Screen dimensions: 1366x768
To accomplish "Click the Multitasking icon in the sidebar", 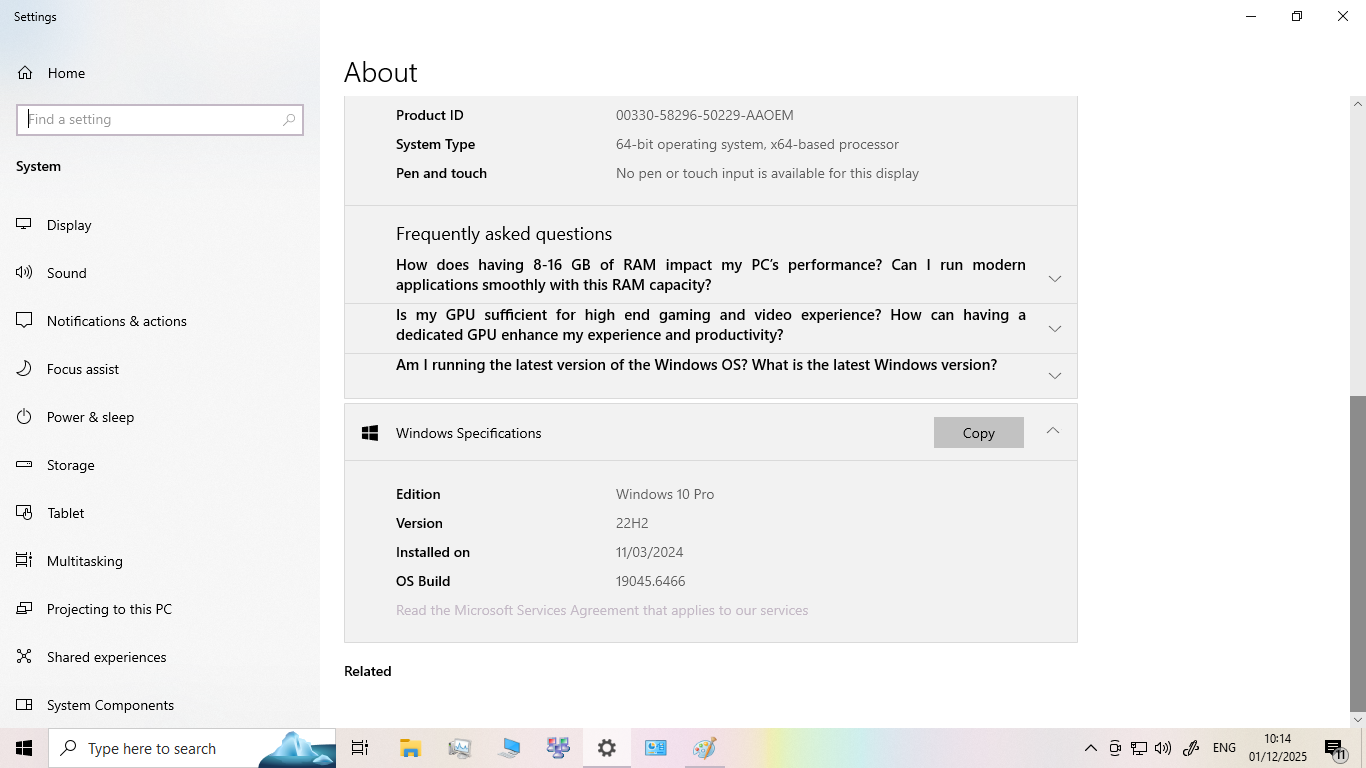I will click(25, 561).
